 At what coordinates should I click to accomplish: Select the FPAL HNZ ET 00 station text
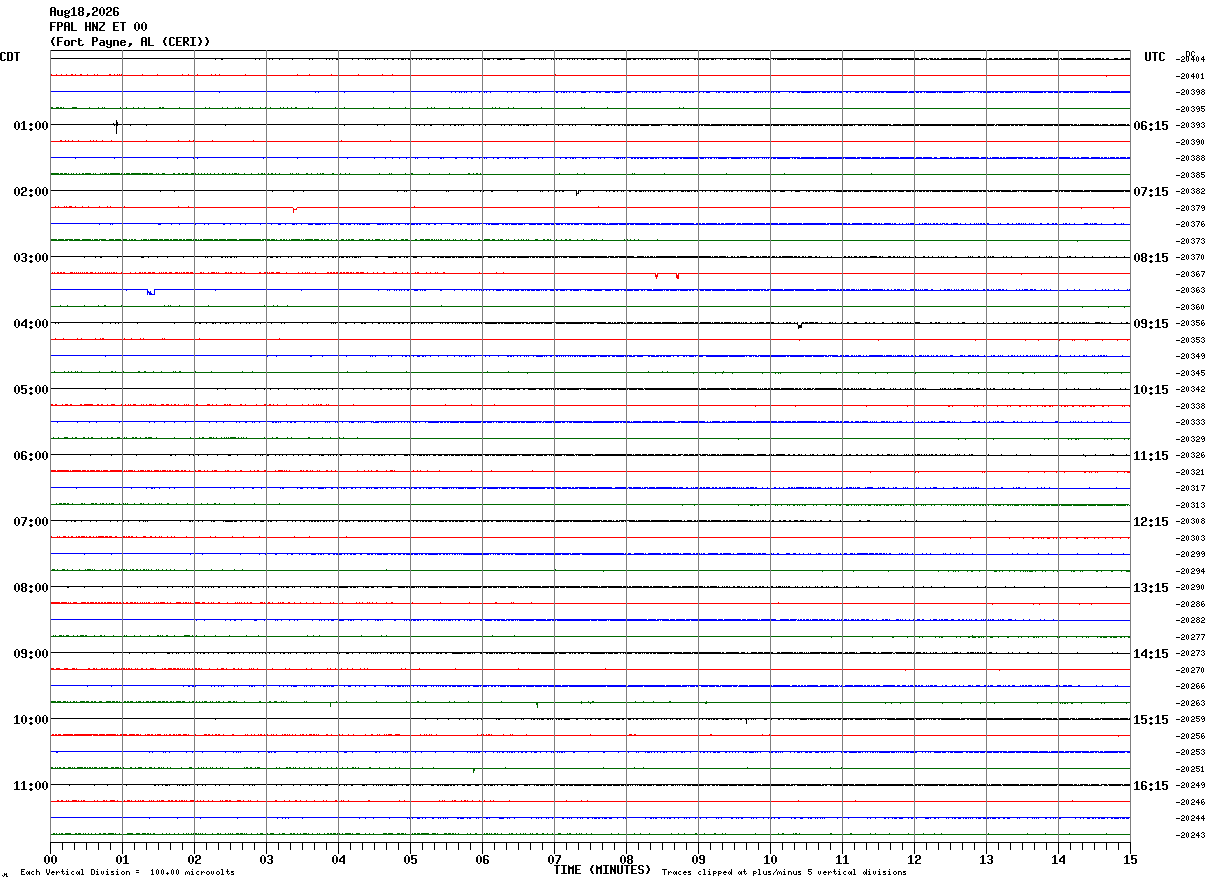(98, 27)
